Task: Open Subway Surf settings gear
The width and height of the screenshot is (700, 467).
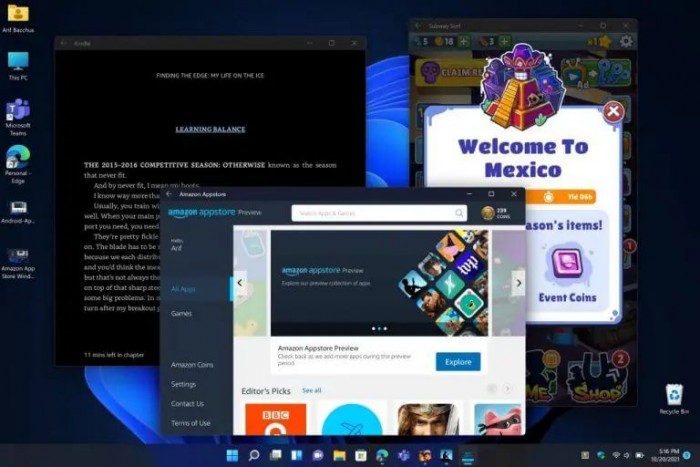Action: (x=626, y=41)
